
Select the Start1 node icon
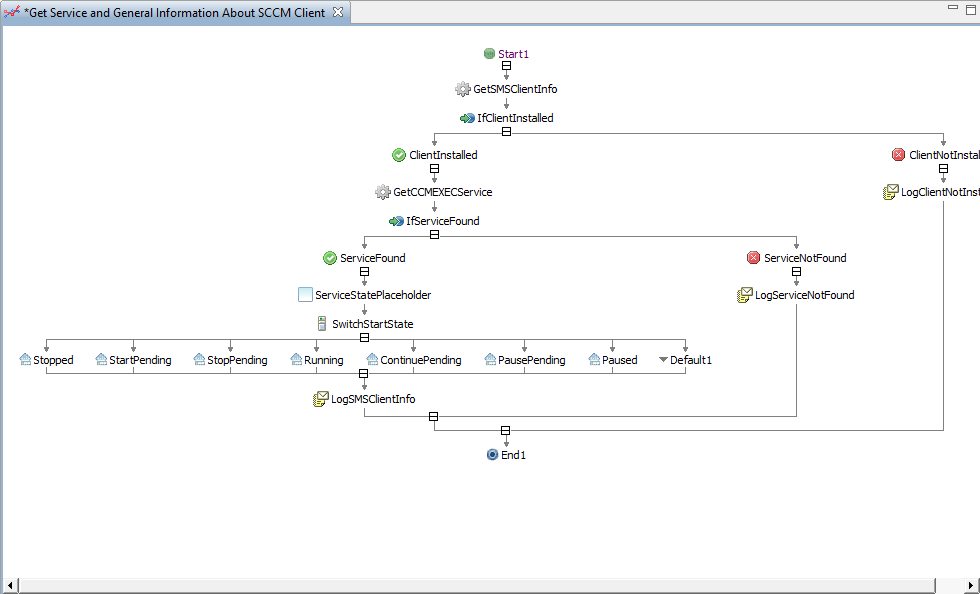click(489, 54)
